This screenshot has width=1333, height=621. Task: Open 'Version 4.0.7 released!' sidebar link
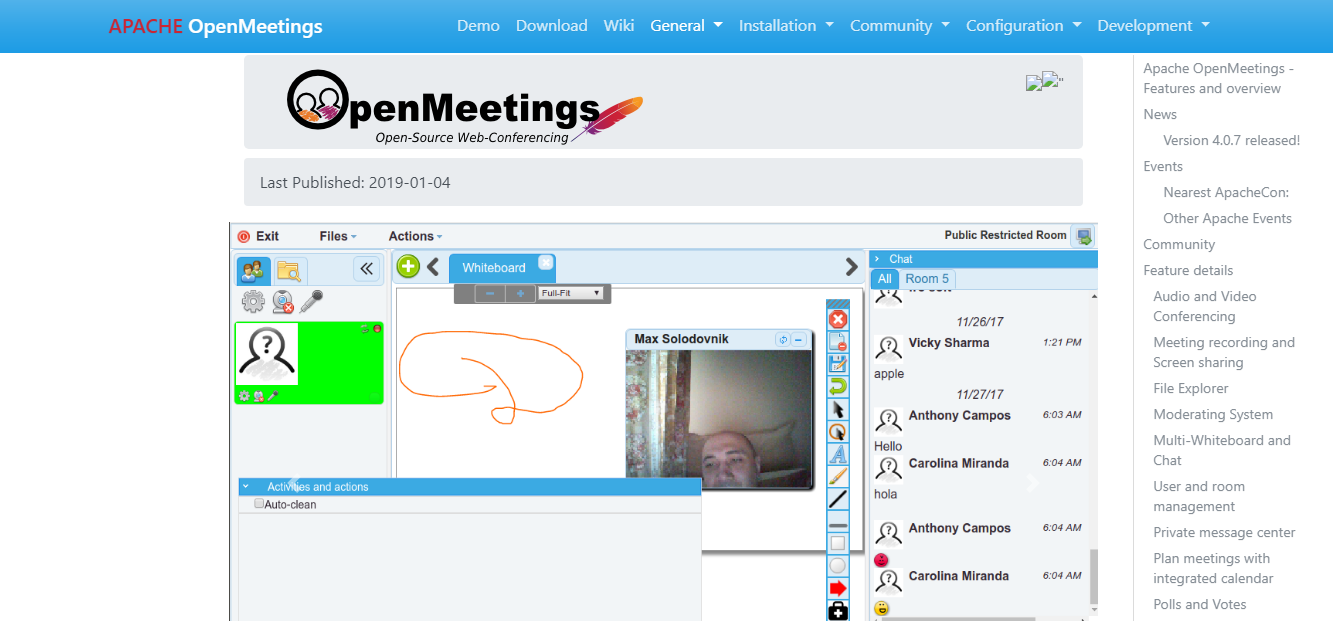click(x=1232, y=140)
